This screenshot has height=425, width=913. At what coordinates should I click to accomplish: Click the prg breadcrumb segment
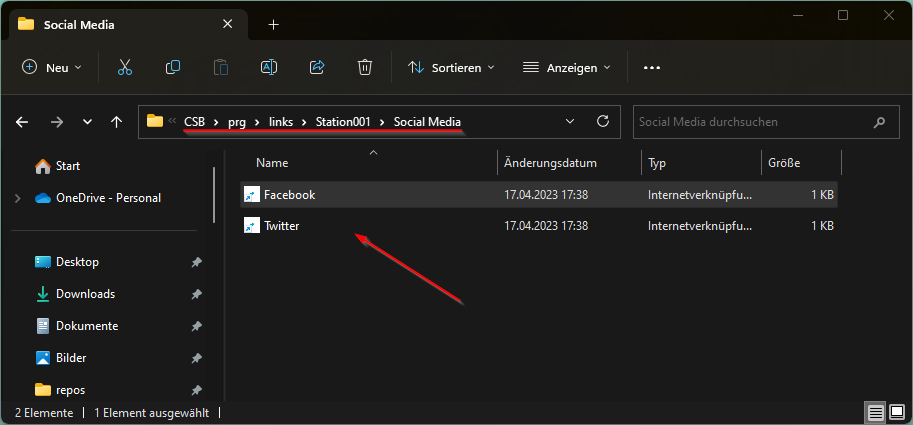tap(237, 122)
